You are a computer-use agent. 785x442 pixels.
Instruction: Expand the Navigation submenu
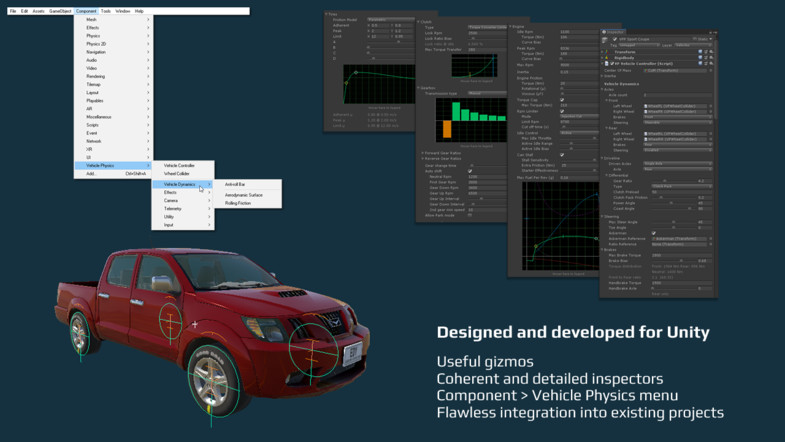coord(114,52)
